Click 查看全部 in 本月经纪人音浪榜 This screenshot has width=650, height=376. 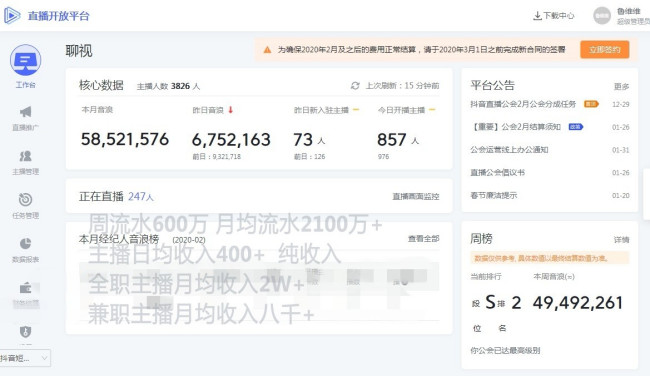click(x=424, y=239)
